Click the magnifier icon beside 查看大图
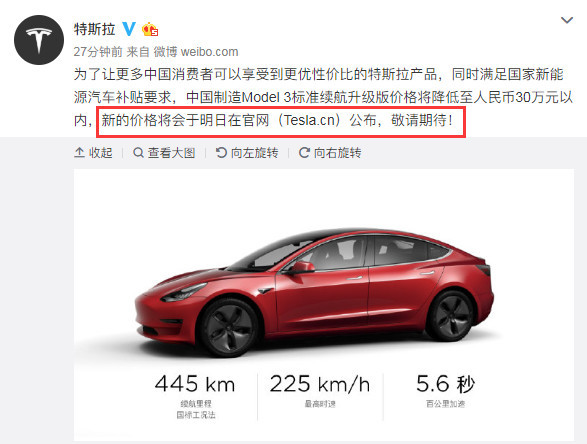 pos(138,153)
